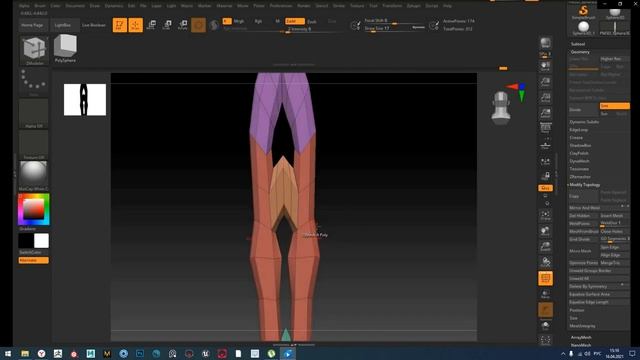Collapse the Geometry section
The width and height of the screenshot is (640, 360).
580,52
